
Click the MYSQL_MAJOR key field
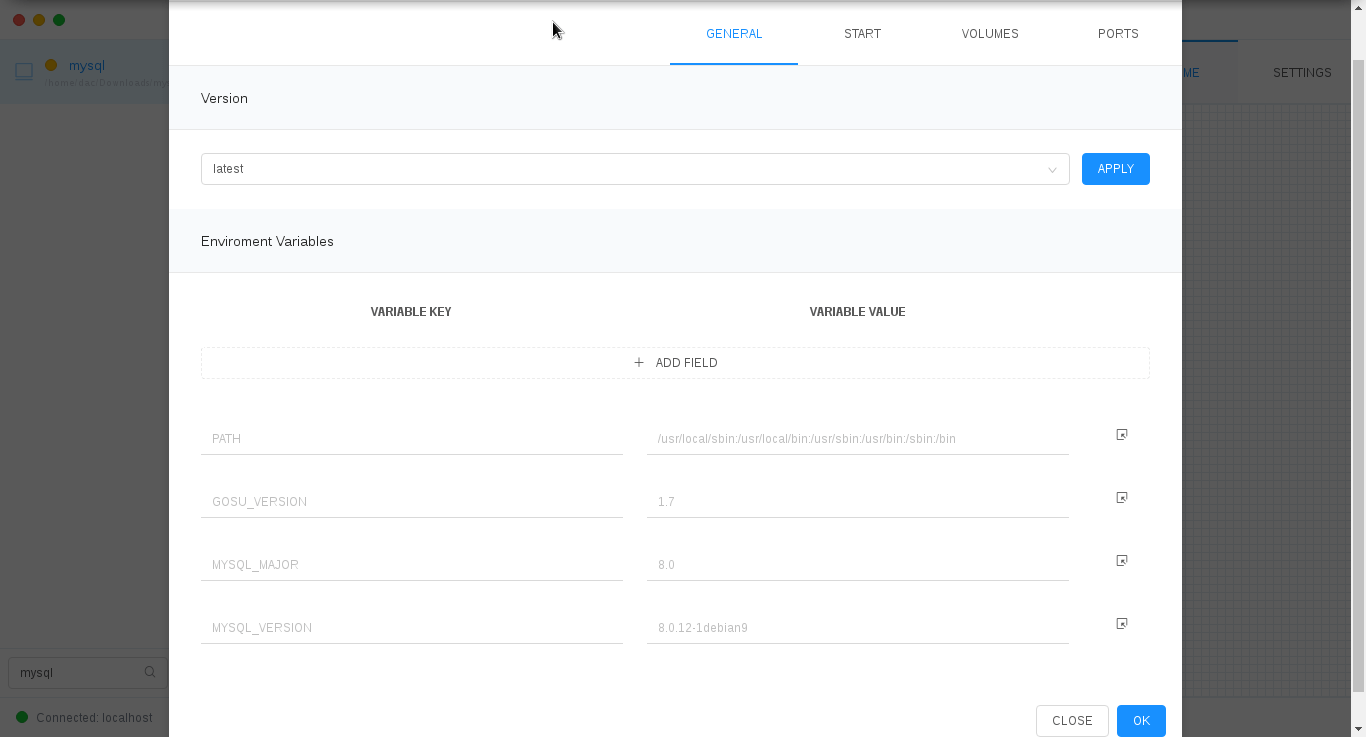tap(412, 565)
